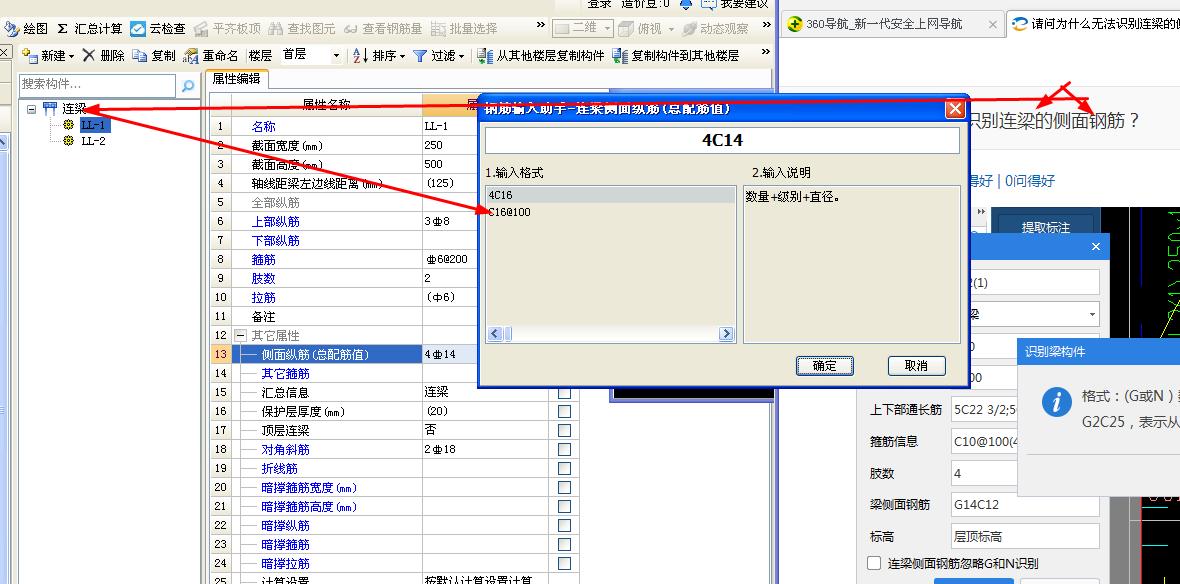Tick the checkbox in 保护层厚度 row
The height and width of the screenshot is (584, 1180).
(x=564, y=412)
